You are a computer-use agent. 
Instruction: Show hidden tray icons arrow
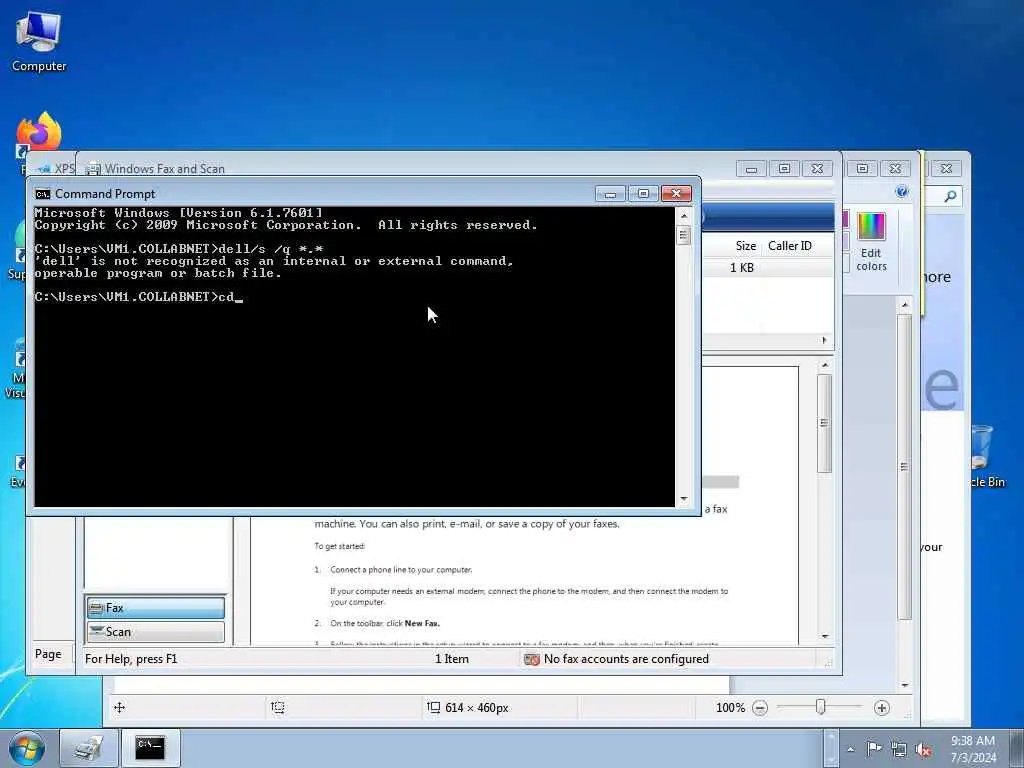point(850,749)
